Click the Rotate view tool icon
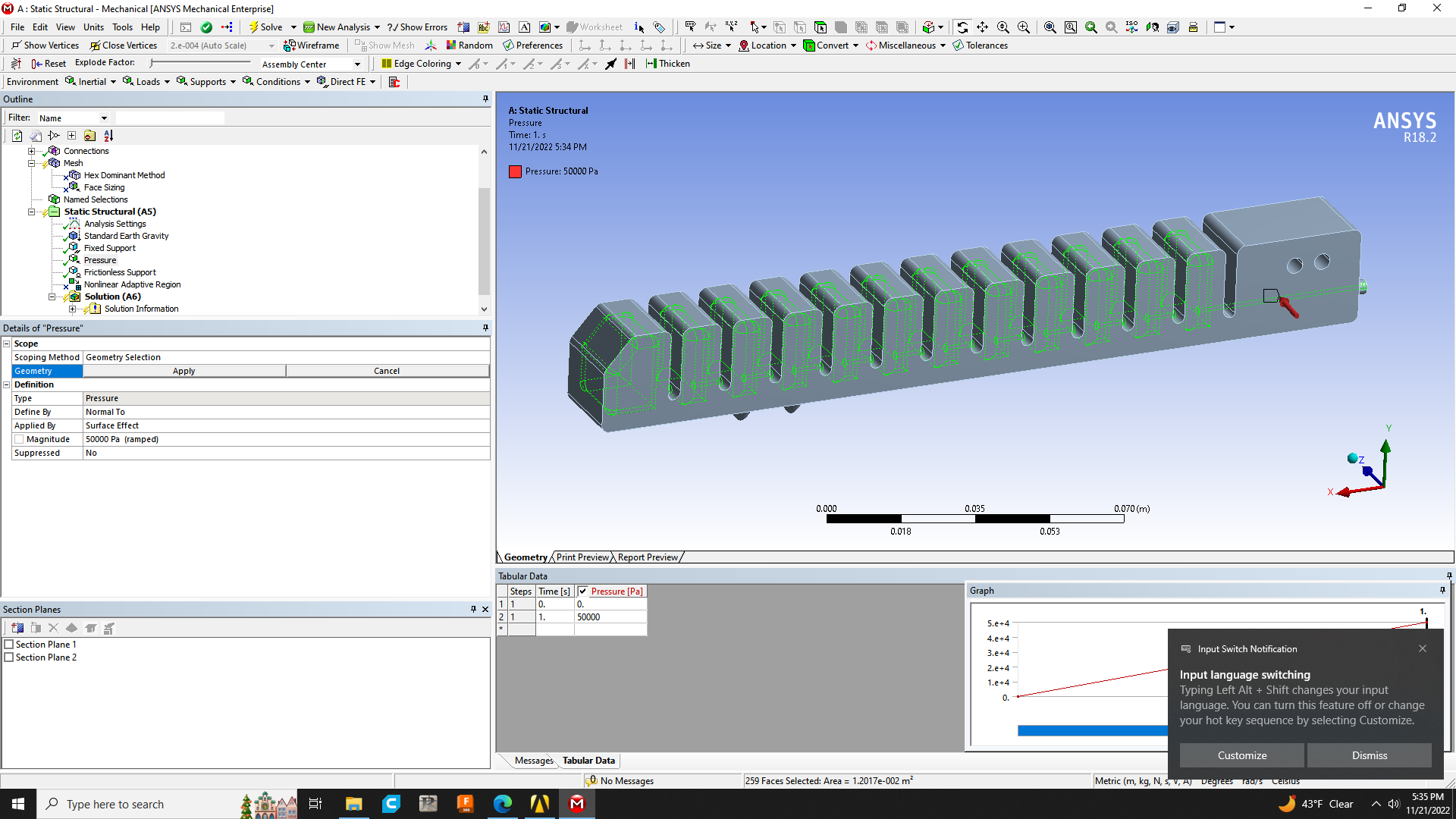 pyautogui.click(x=962, y=27)
